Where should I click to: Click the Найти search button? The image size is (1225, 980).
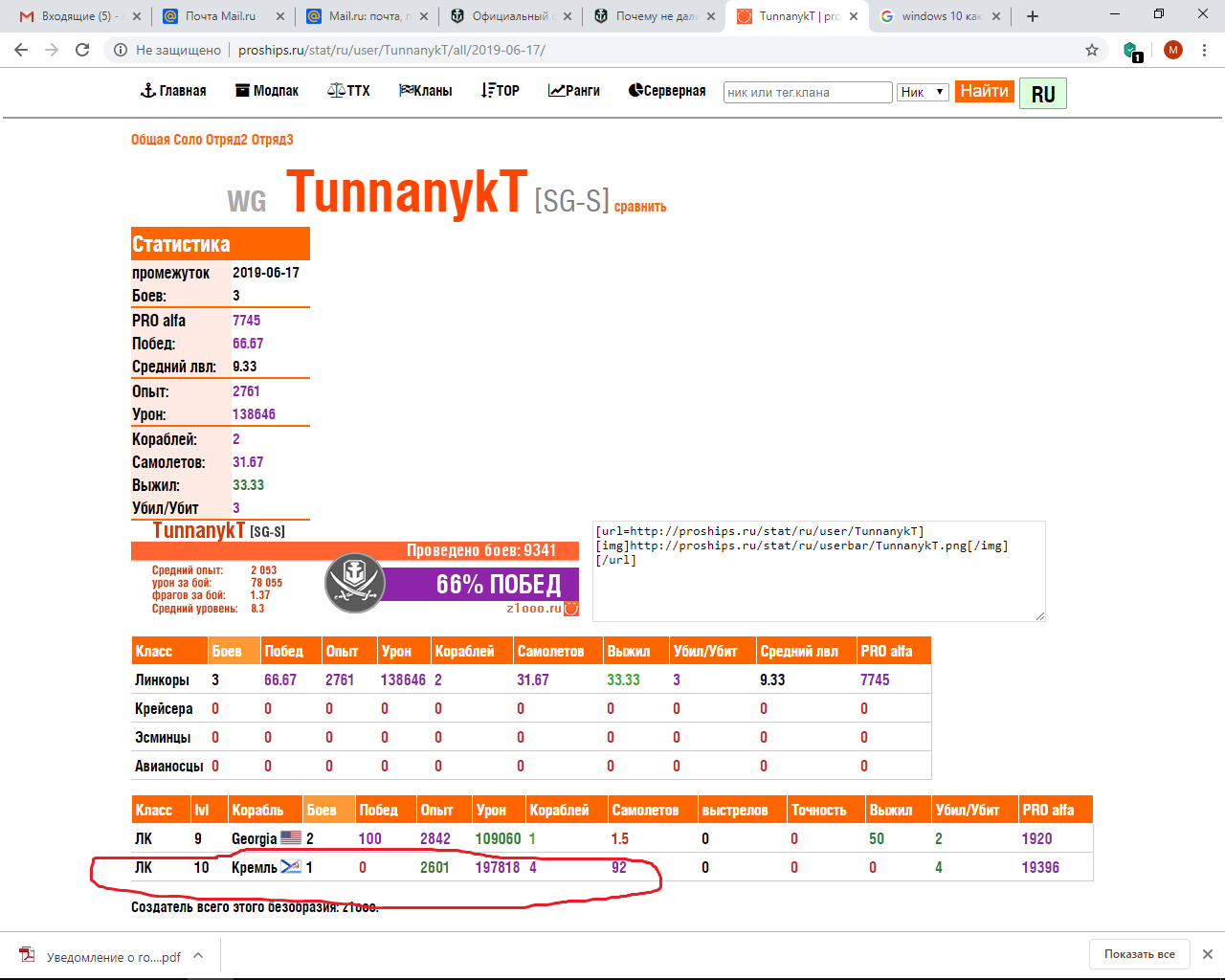984,91
